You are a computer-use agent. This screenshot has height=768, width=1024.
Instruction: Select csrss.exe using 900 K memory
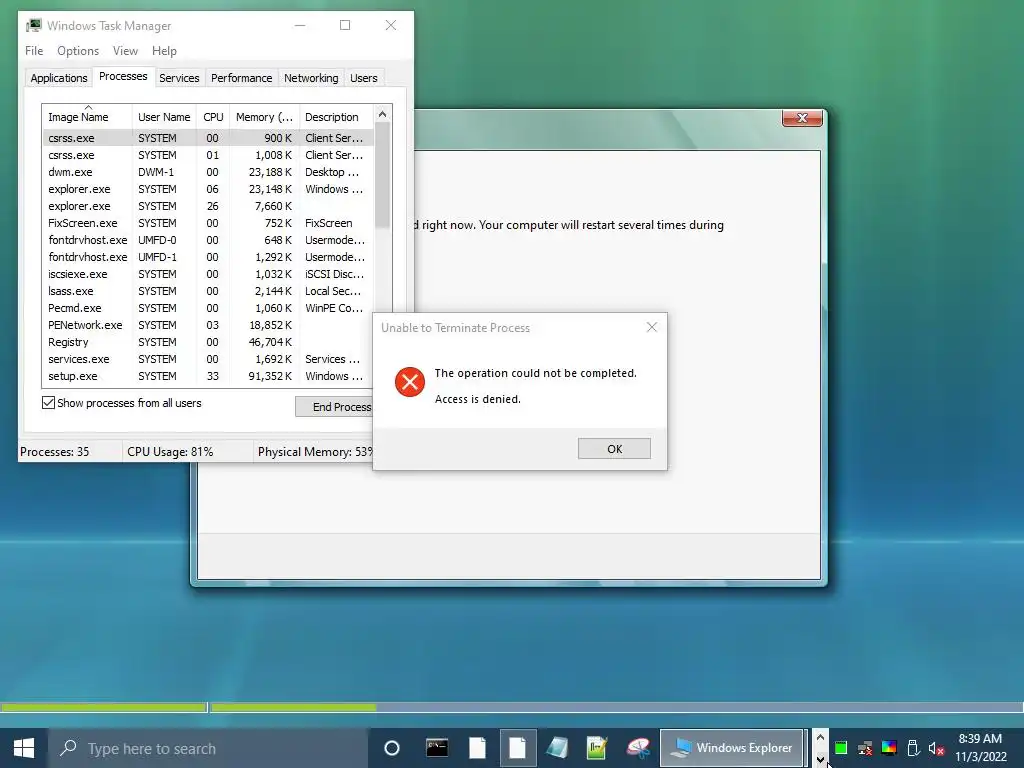(x=208, y=138)
